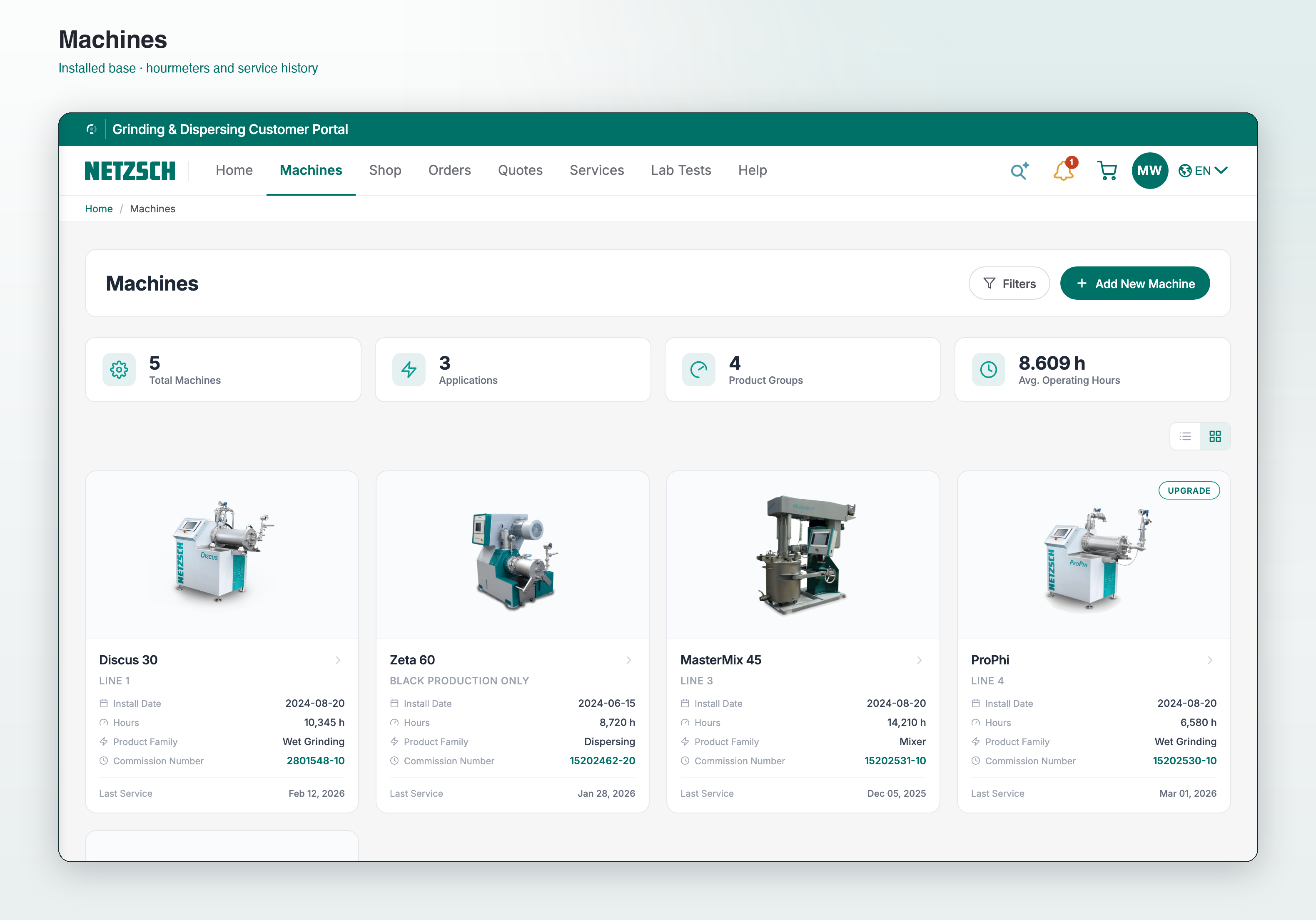1316x920 pixels.
Task: Open the Orders nav tab
Action: point(449,171)
